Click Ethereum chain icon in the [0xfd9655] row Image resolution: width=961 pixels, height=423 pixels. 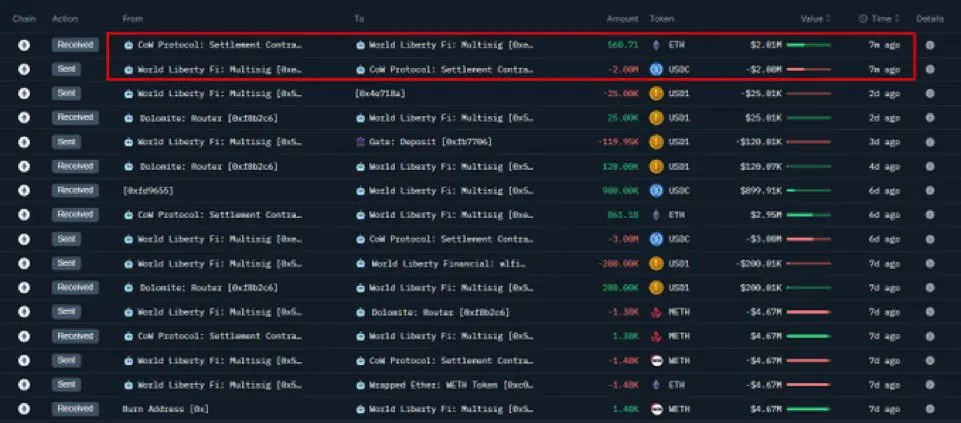pos(24,191)
